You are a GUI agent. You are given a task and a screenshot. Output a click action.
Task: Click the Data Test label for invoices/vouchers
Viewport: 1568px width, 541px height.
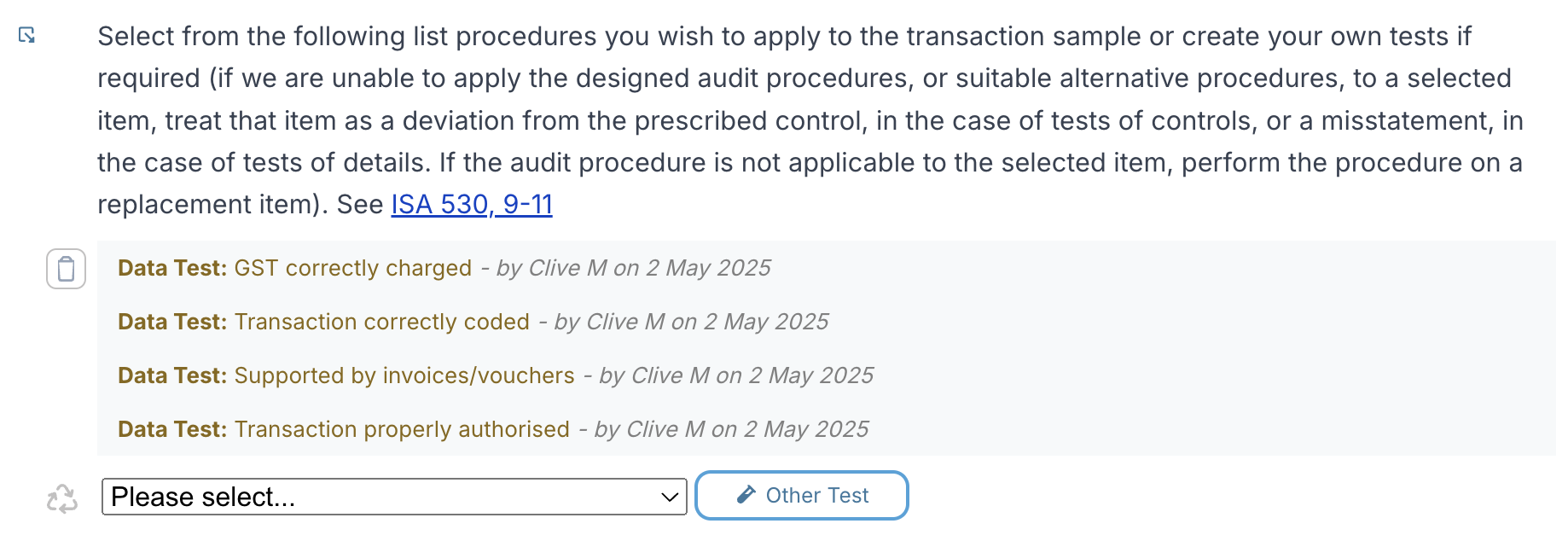(x=172, y=375)
